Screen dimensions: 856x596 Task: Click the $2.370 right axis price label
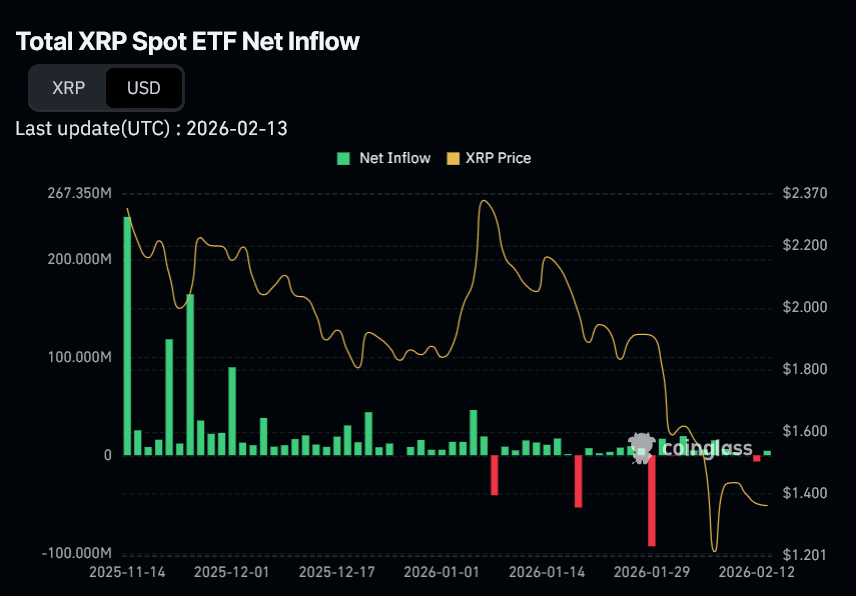(805, 193)
